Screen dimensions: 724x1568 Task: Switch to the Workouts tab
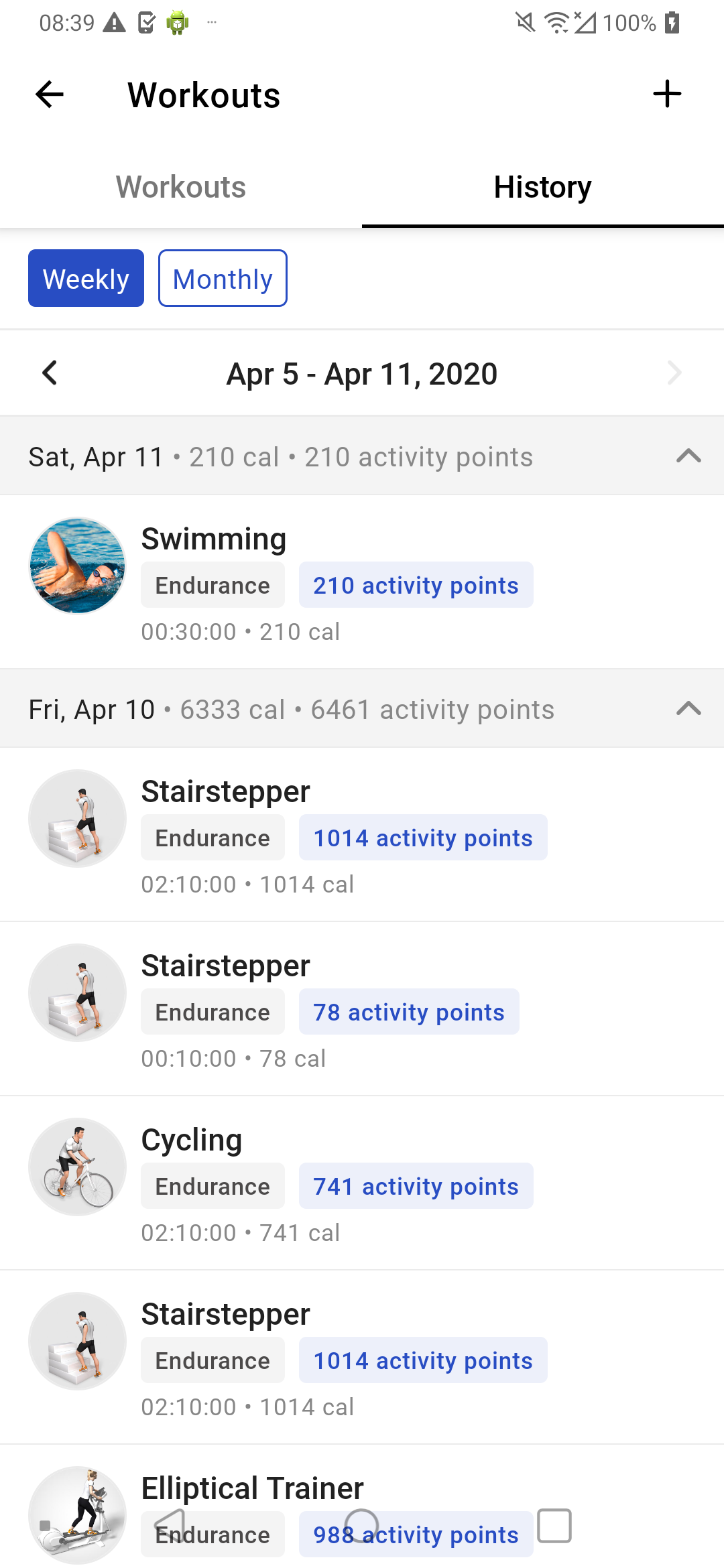tap(181, 187)
